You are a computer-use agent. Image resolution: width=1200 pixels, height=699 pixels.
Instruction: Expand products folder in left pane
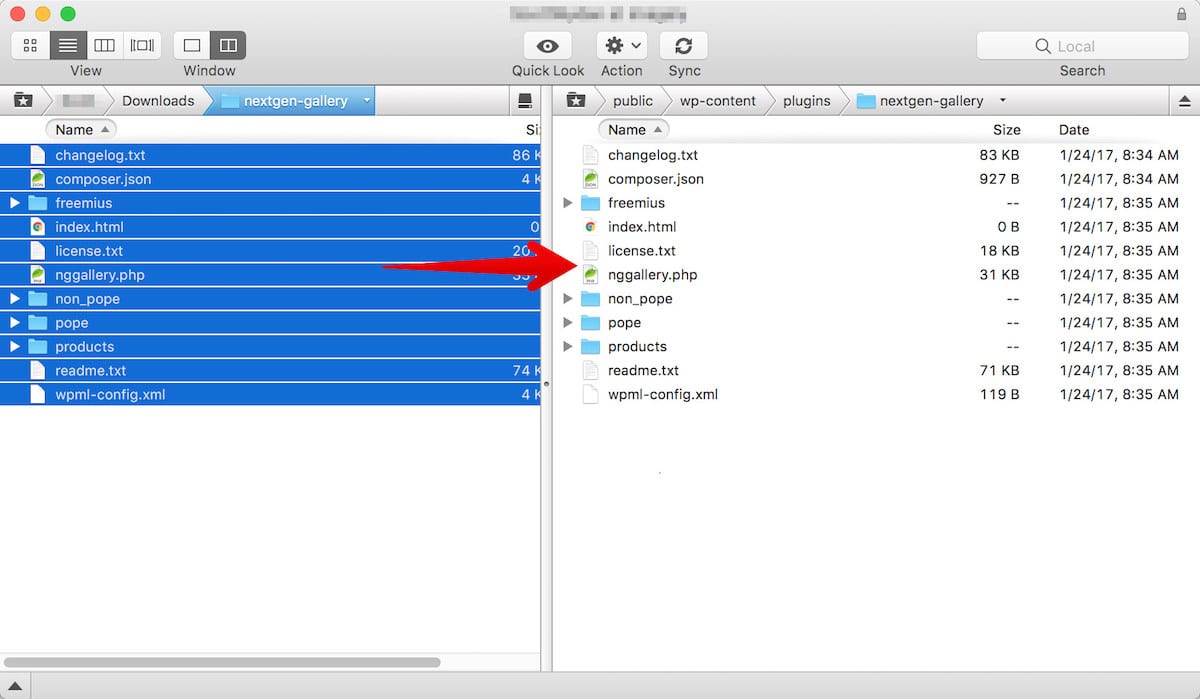[x=15, y=347]
